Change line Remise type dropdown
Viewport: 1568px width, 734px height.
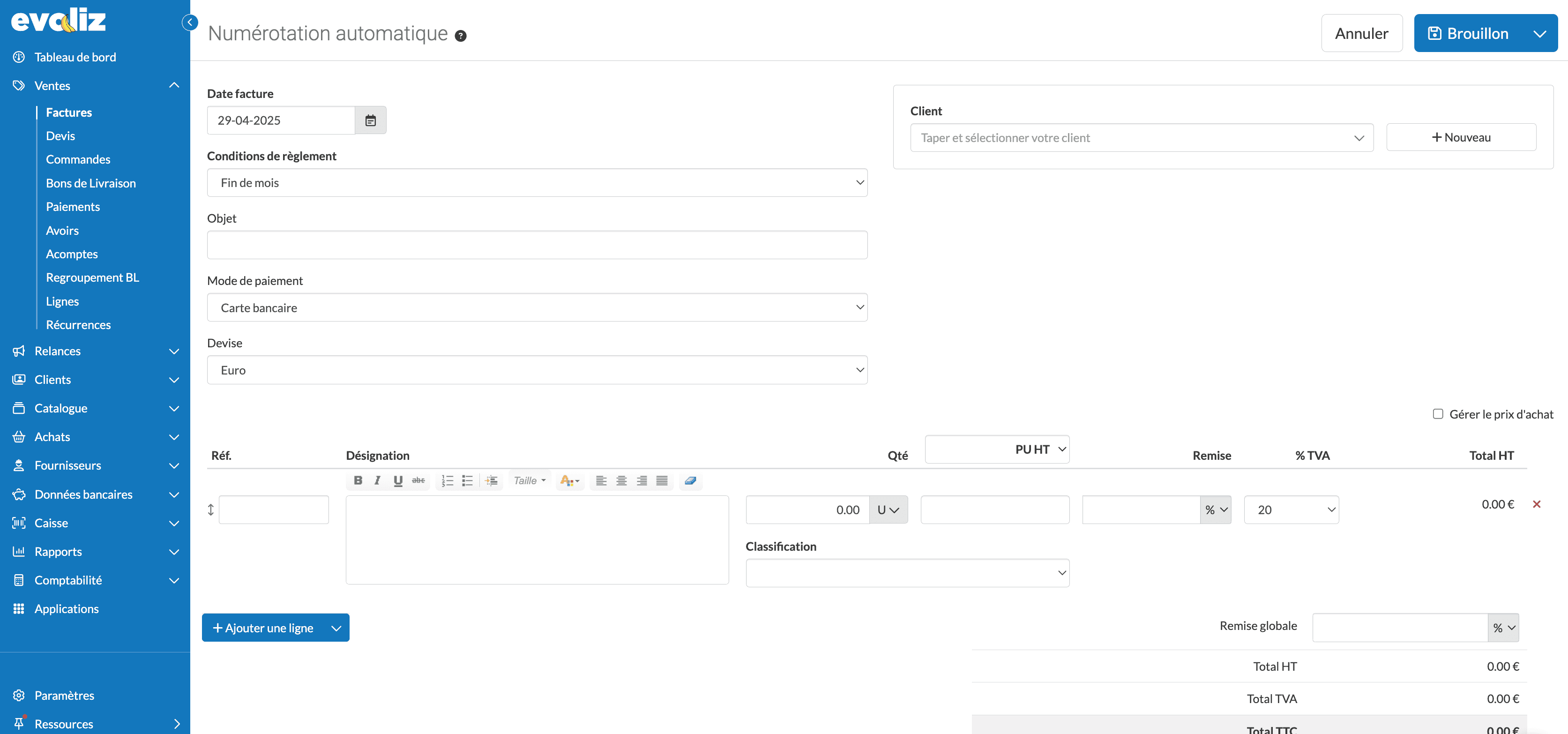tap(1216, 509)
